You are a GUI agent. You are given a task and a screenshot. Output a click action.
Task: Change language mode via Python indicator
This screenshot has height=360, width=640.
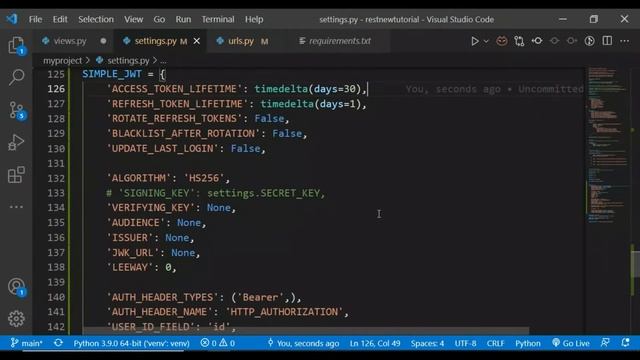point(528,343)
